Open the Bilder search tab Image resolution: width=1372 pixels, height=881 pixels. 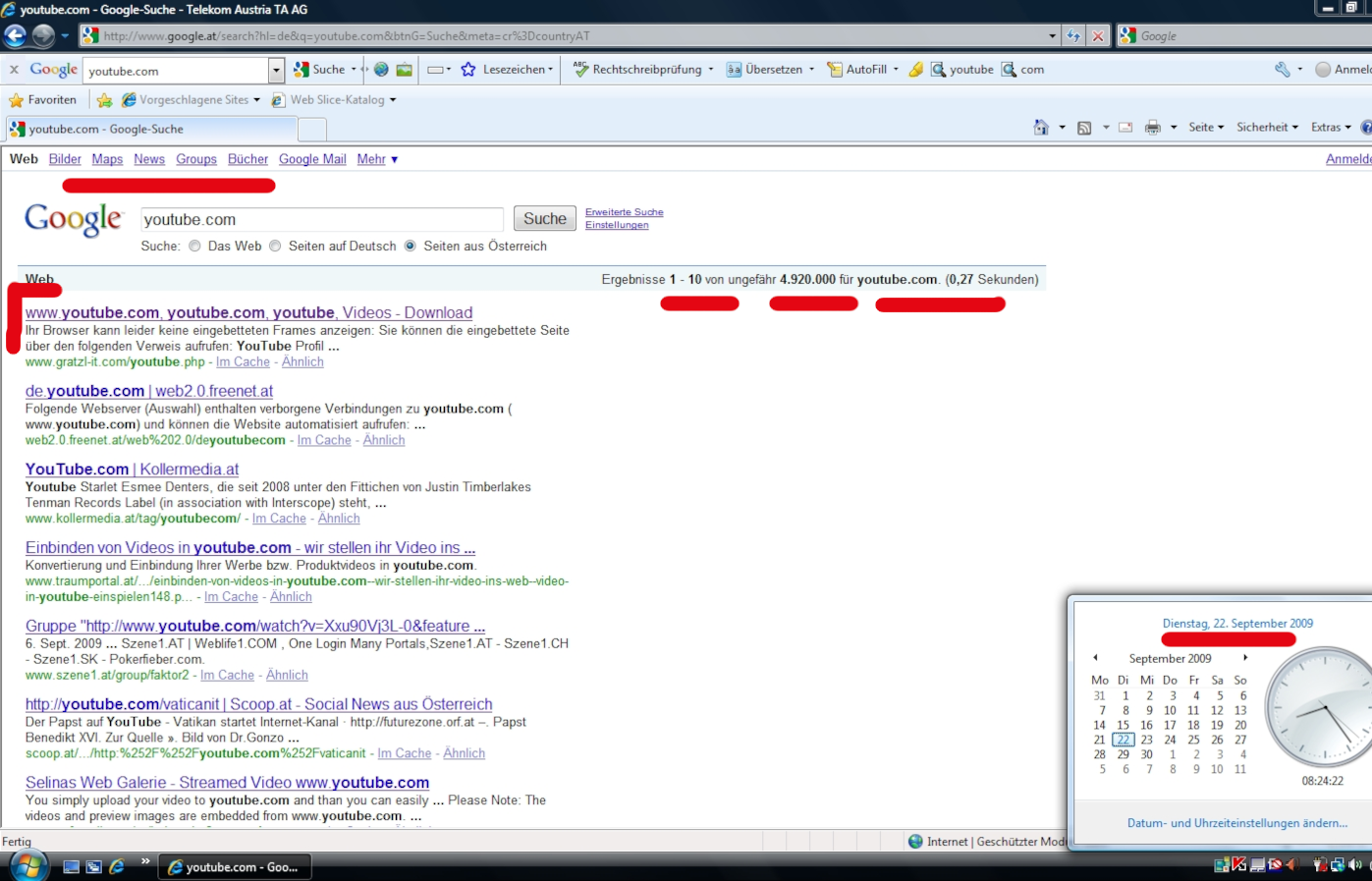tap(65, 159)
